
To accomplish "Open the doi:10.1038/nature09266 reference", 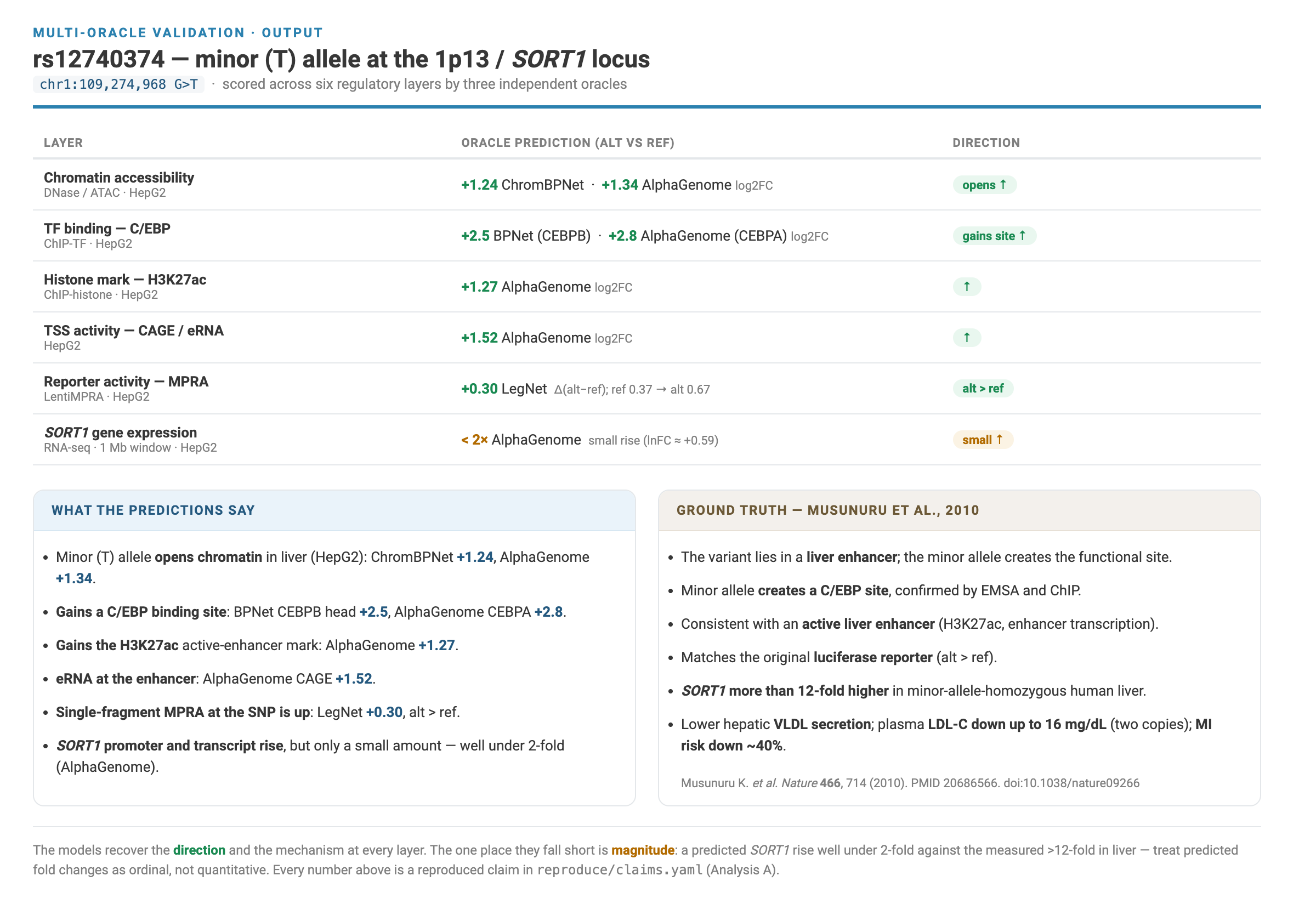I will [1071, 783].
